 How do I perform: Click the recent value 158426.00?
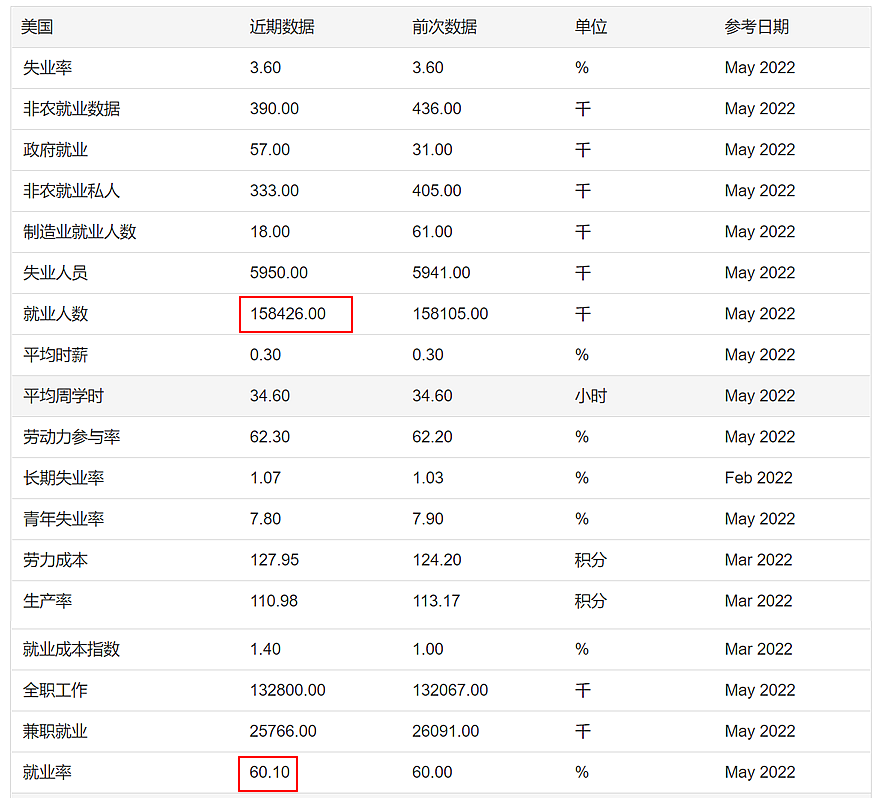point(288,314)
